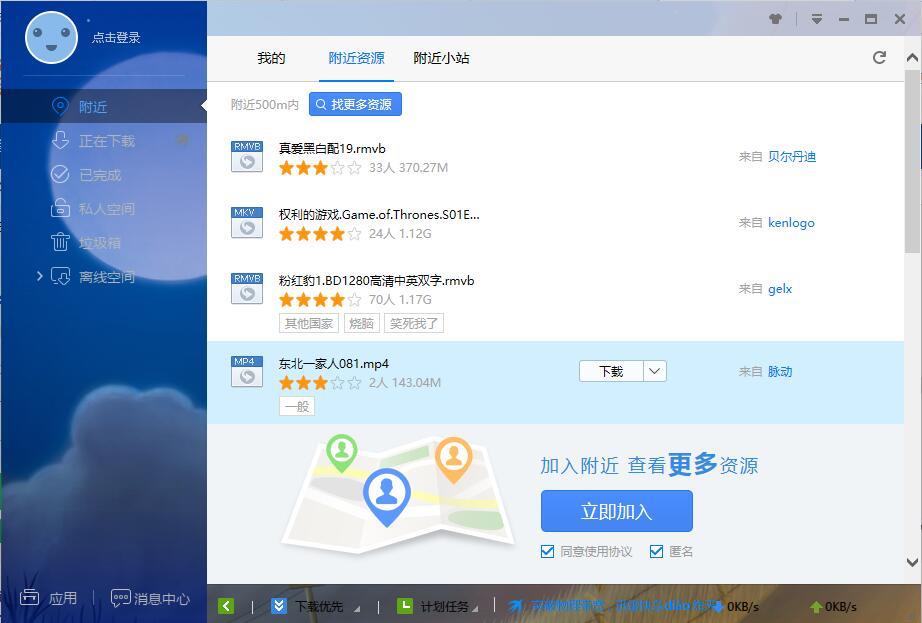
Task: Open the main menu dropdown in title bar
Action: click(x=817, y=19)
